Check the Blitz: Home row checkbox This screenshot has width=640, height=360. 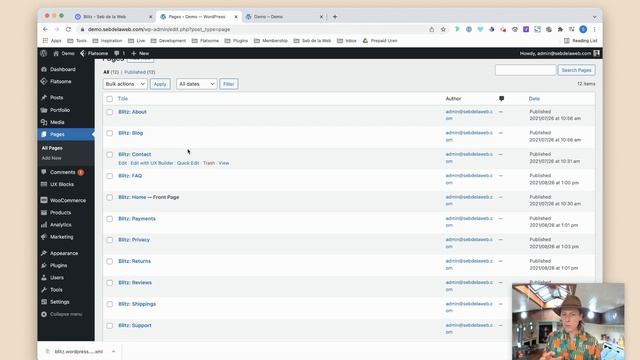coord(109,198)
